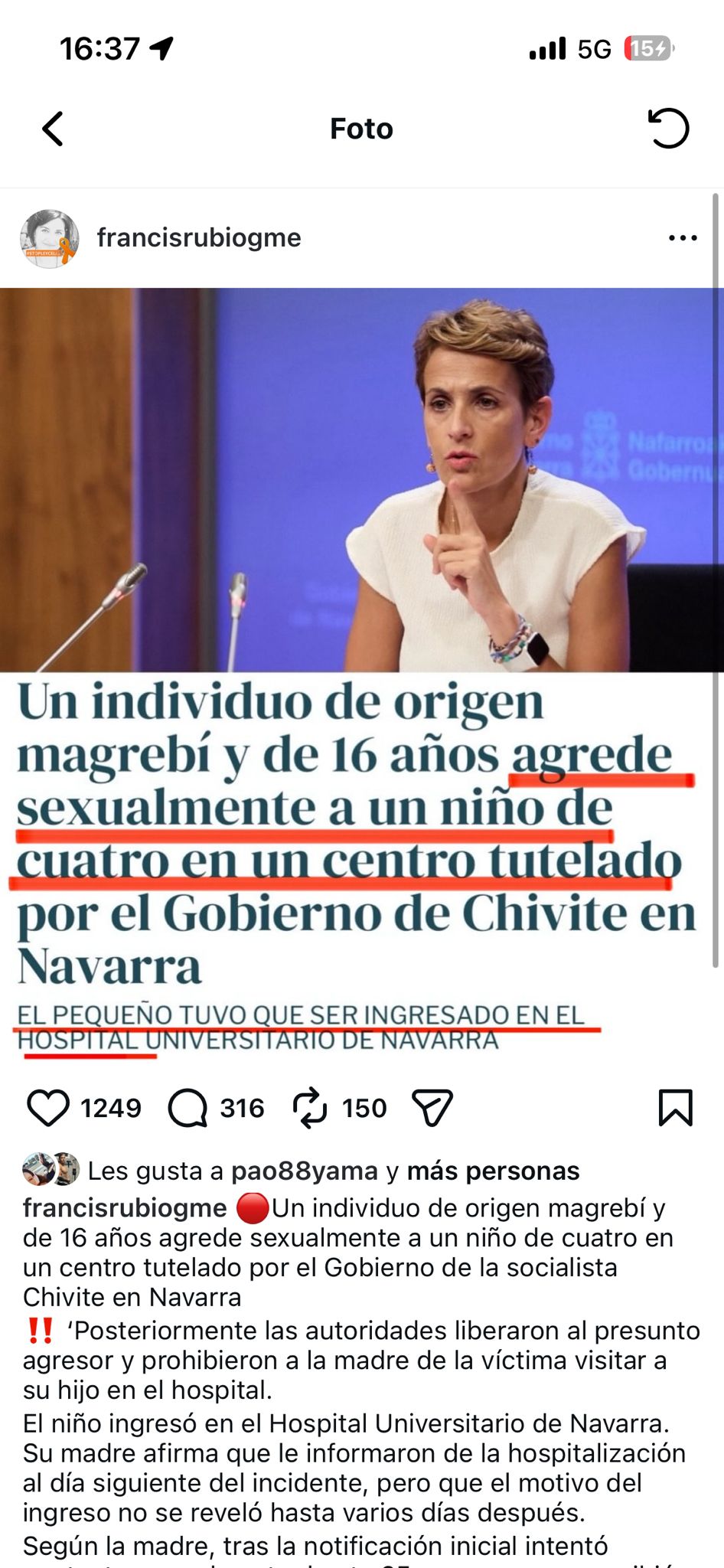This screenshot has height=1568, width=724.
Task: Like the post with heart icon
Action: tap(48, 1108)
